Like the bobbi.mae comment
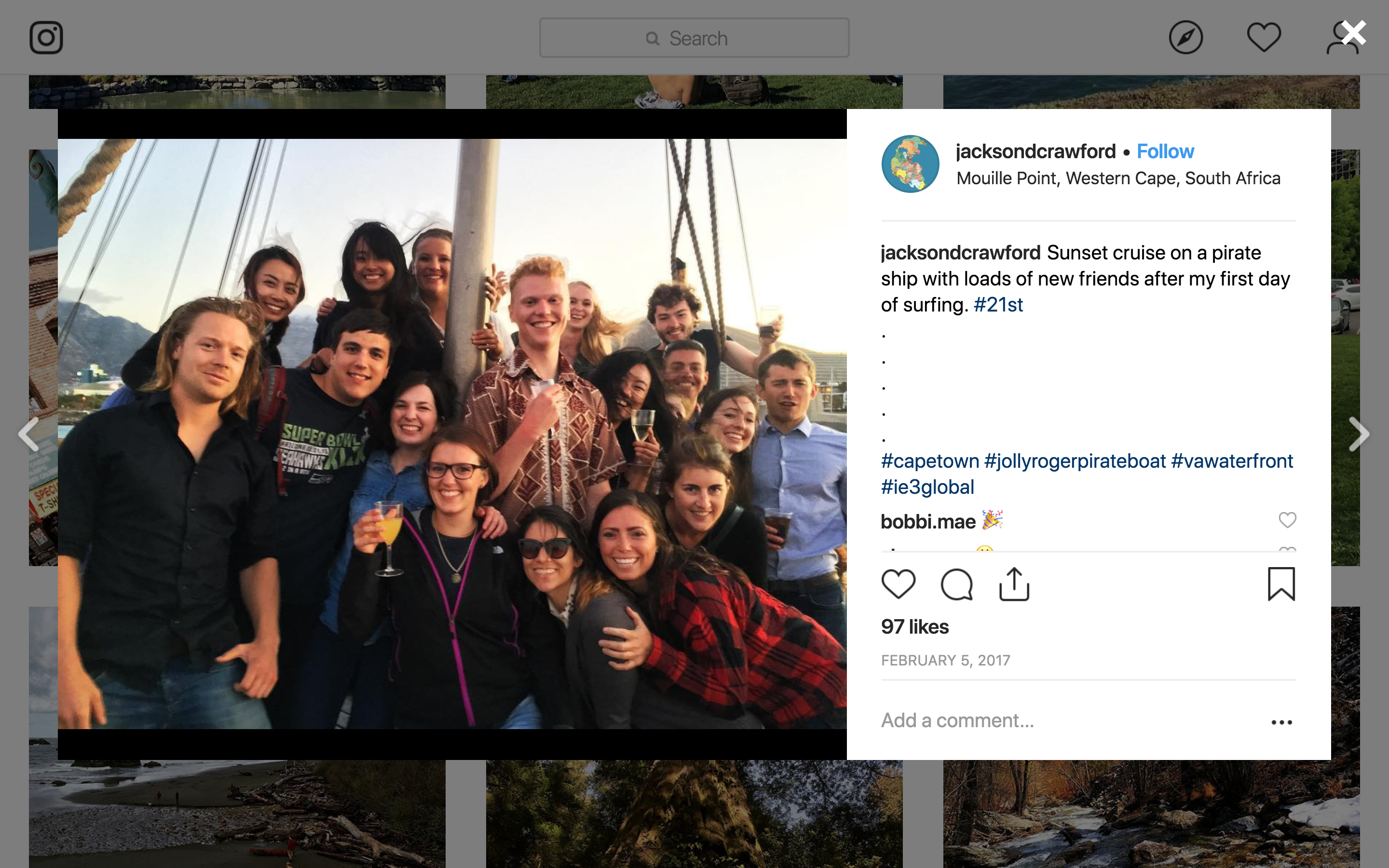The width and height of the screenshot is (1389, 868). (1287, 520)
